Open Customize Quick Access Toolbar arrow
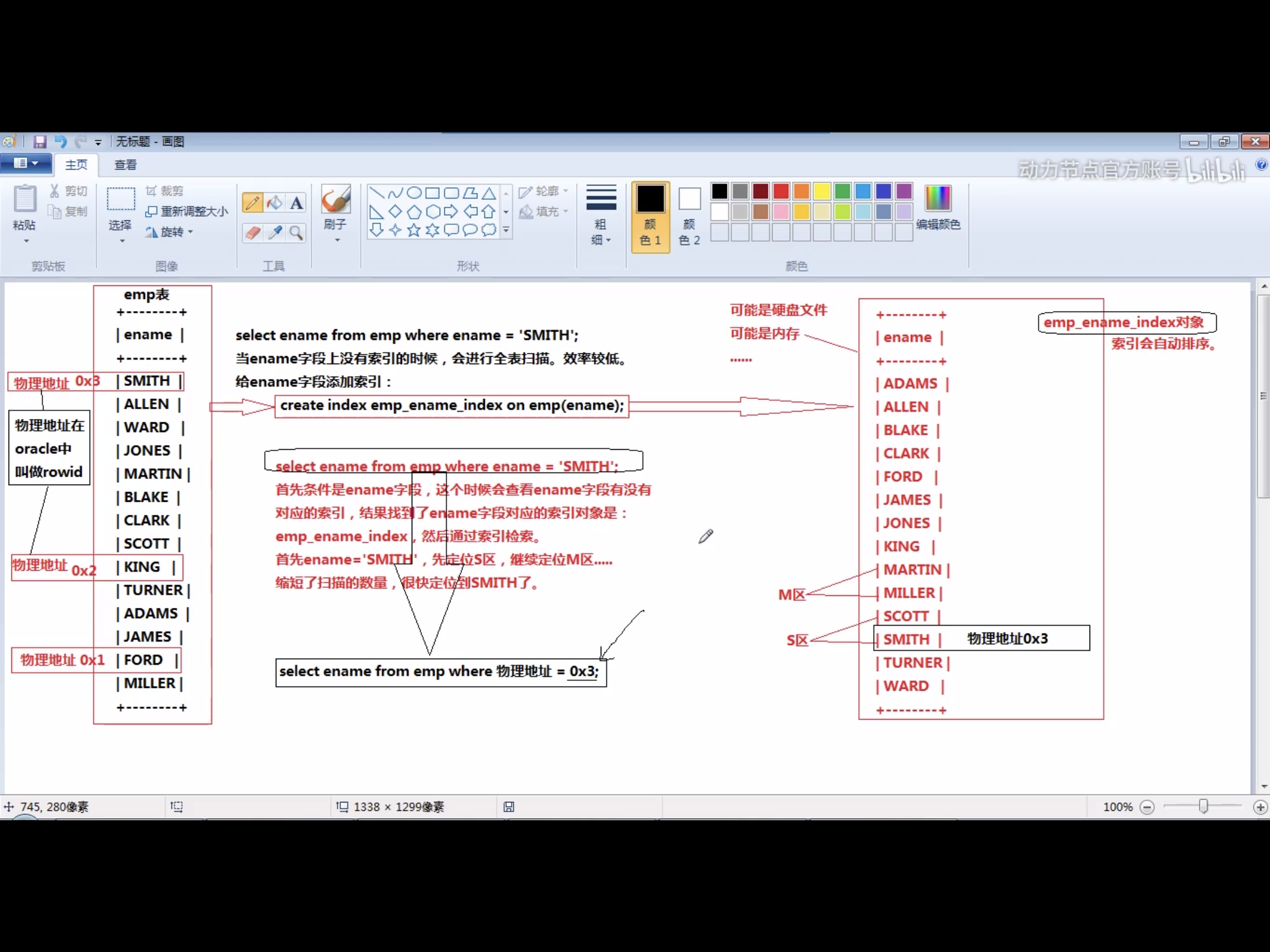 coord(98,142)
